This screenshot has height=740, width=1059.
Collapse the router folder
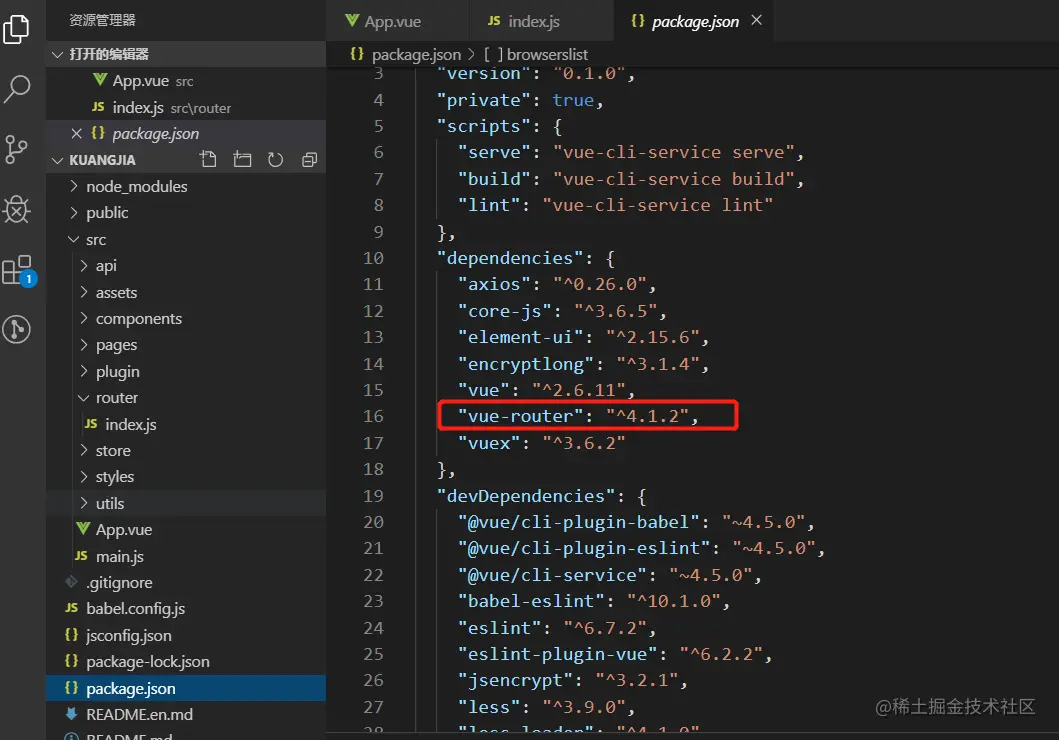(84, 398)
